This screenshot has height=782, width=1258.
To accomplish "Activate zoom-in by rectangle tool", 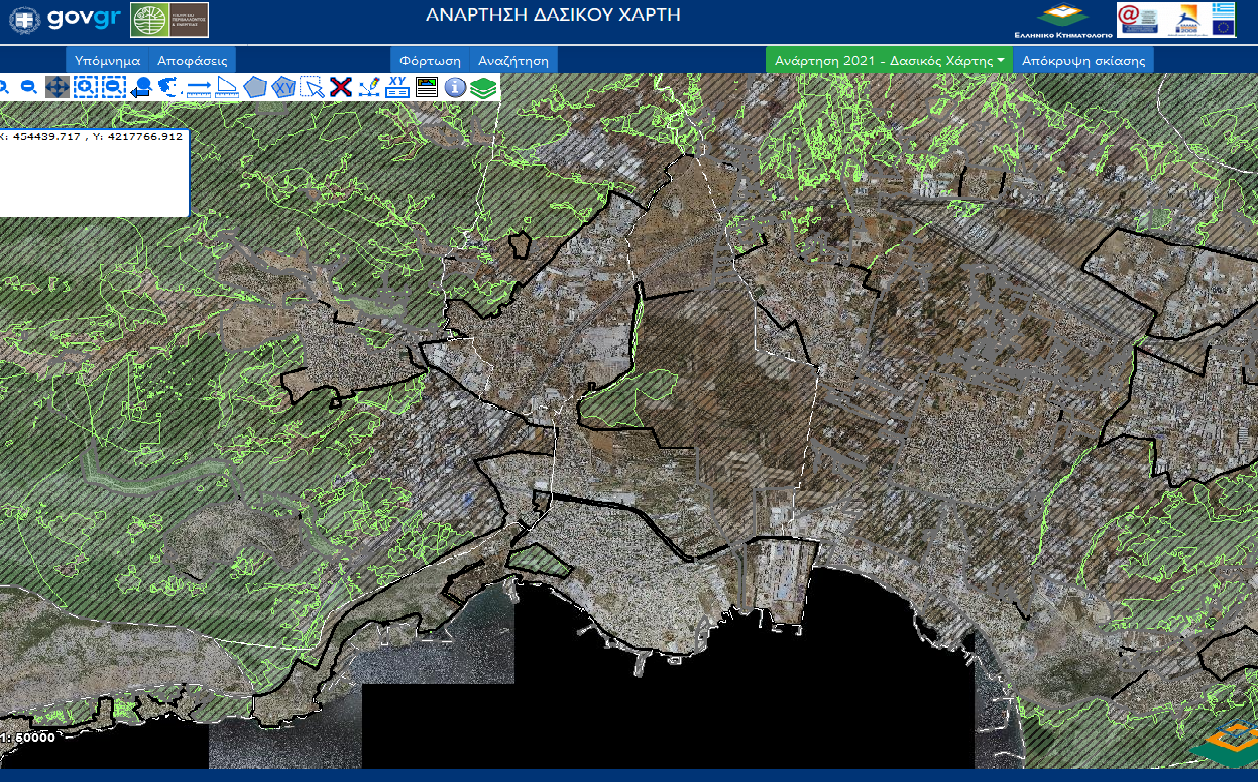I will click(85, 87).
